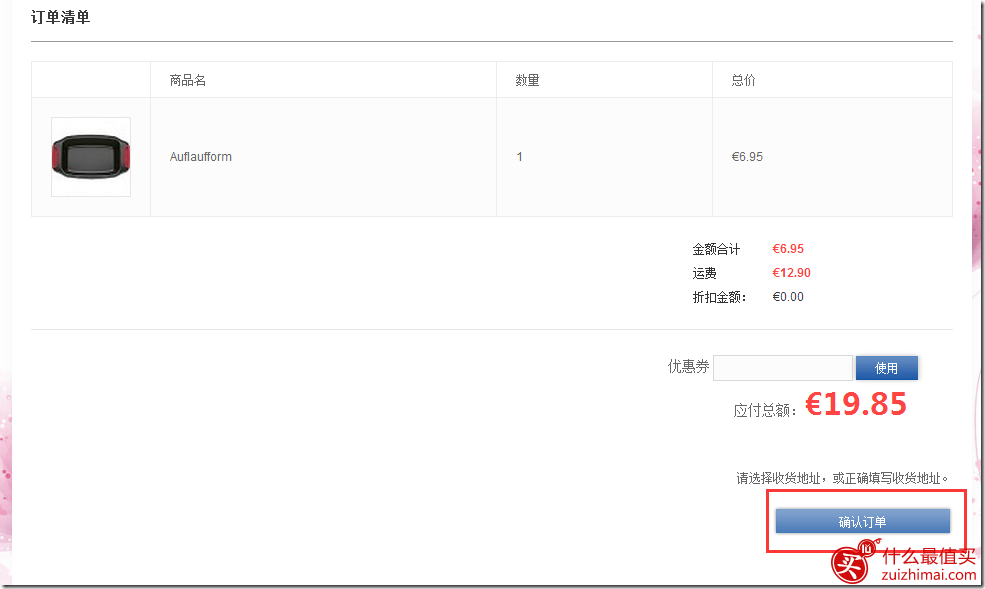
Task: Click the 订单清单 section heading
Action: point(60,18)
